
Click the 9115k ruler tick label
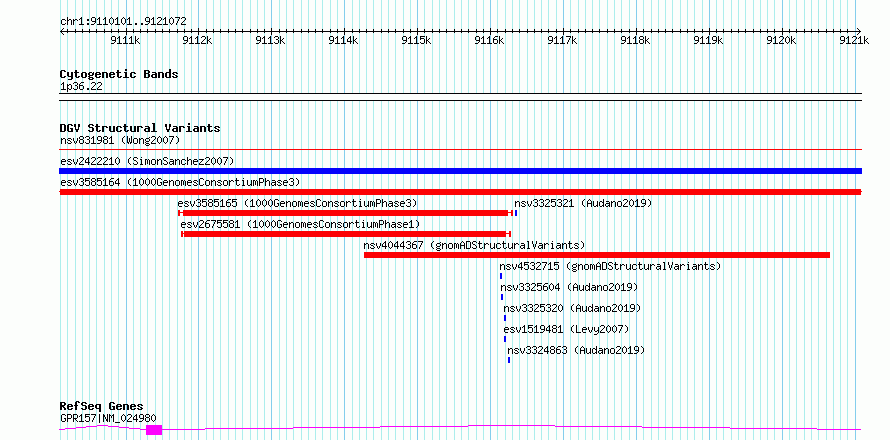tap(417, 40)
